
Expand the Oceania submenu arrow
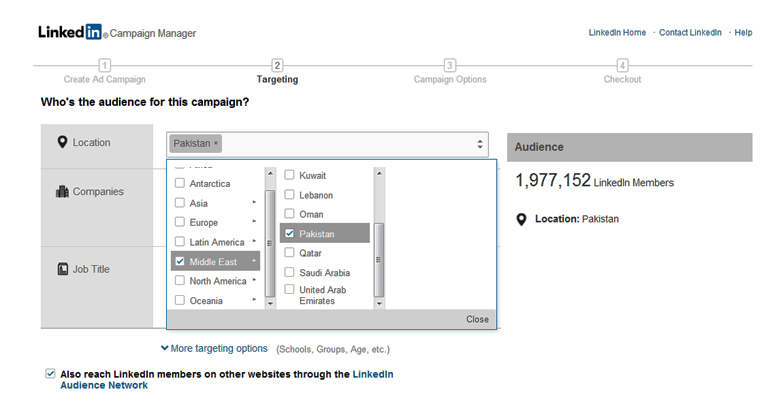coord(254,300)
